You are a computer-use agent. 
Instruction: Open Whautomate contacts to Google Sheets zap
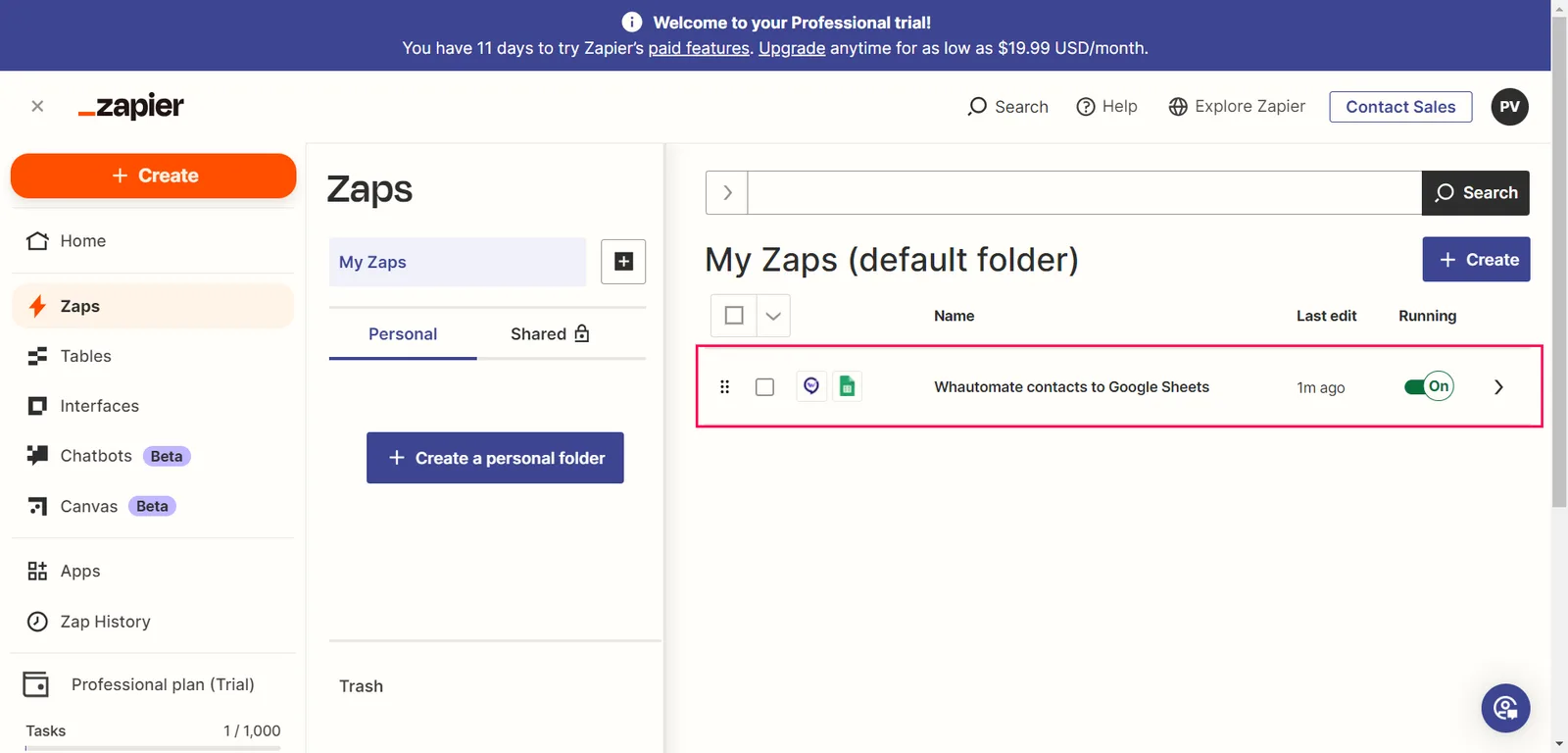1071,387
